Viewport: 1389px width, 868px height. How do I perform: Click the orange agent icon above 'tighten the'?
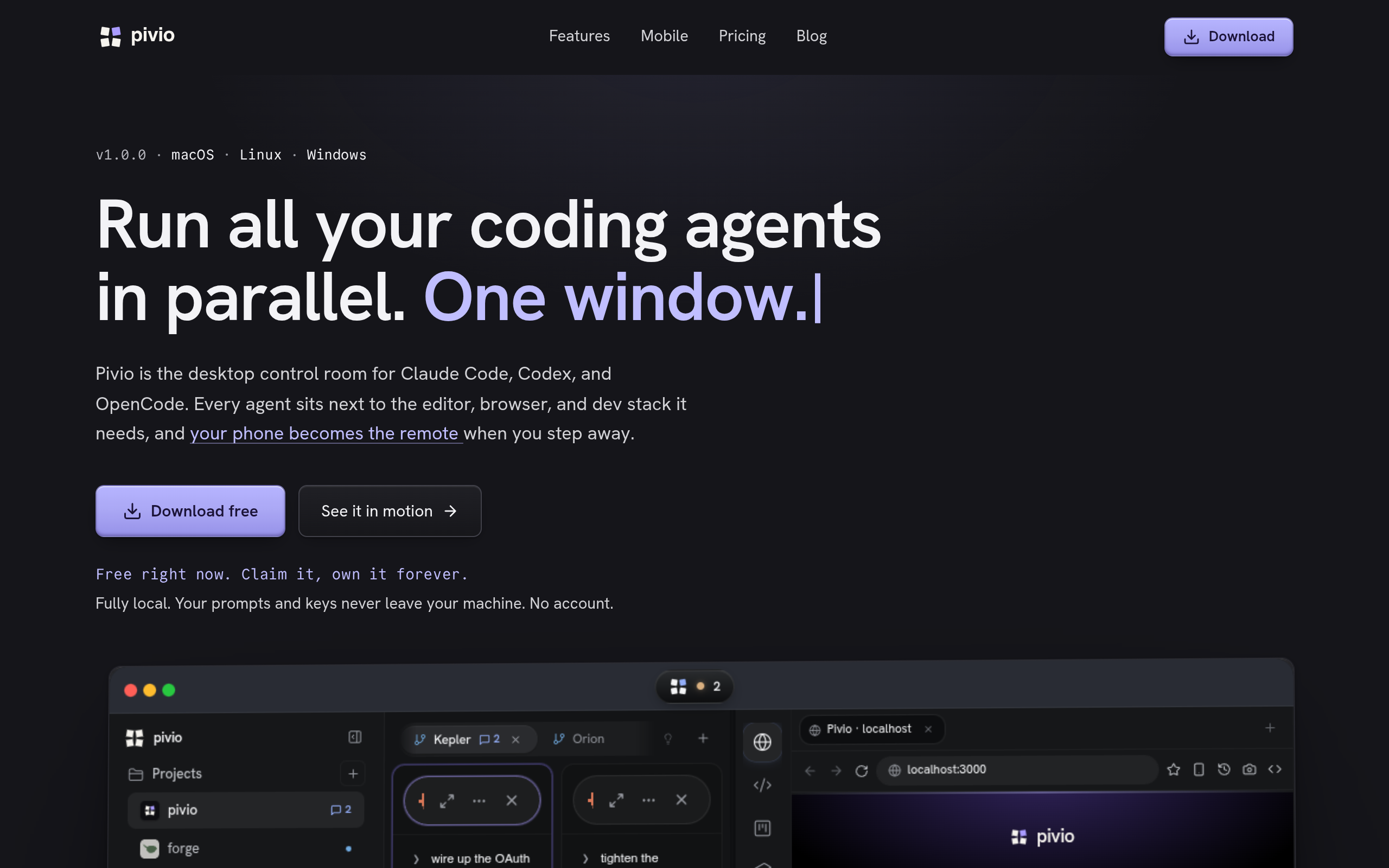tap(591, 800)
